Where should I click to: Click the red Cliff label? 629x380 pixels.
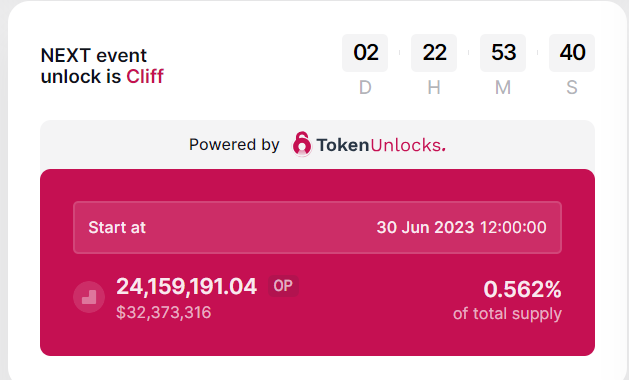[145, 76]
